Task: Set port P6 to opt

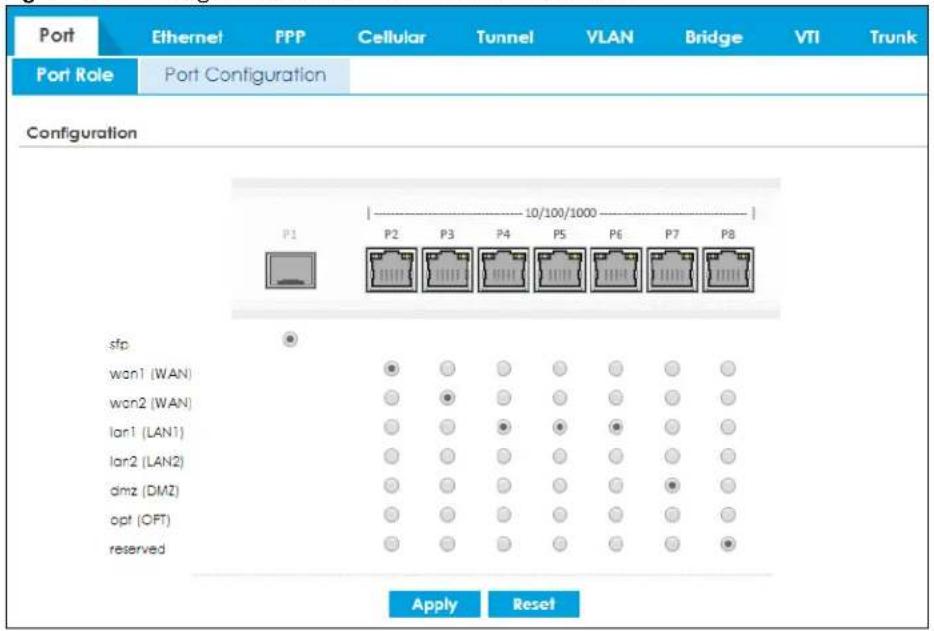Action: coord(616,514)
